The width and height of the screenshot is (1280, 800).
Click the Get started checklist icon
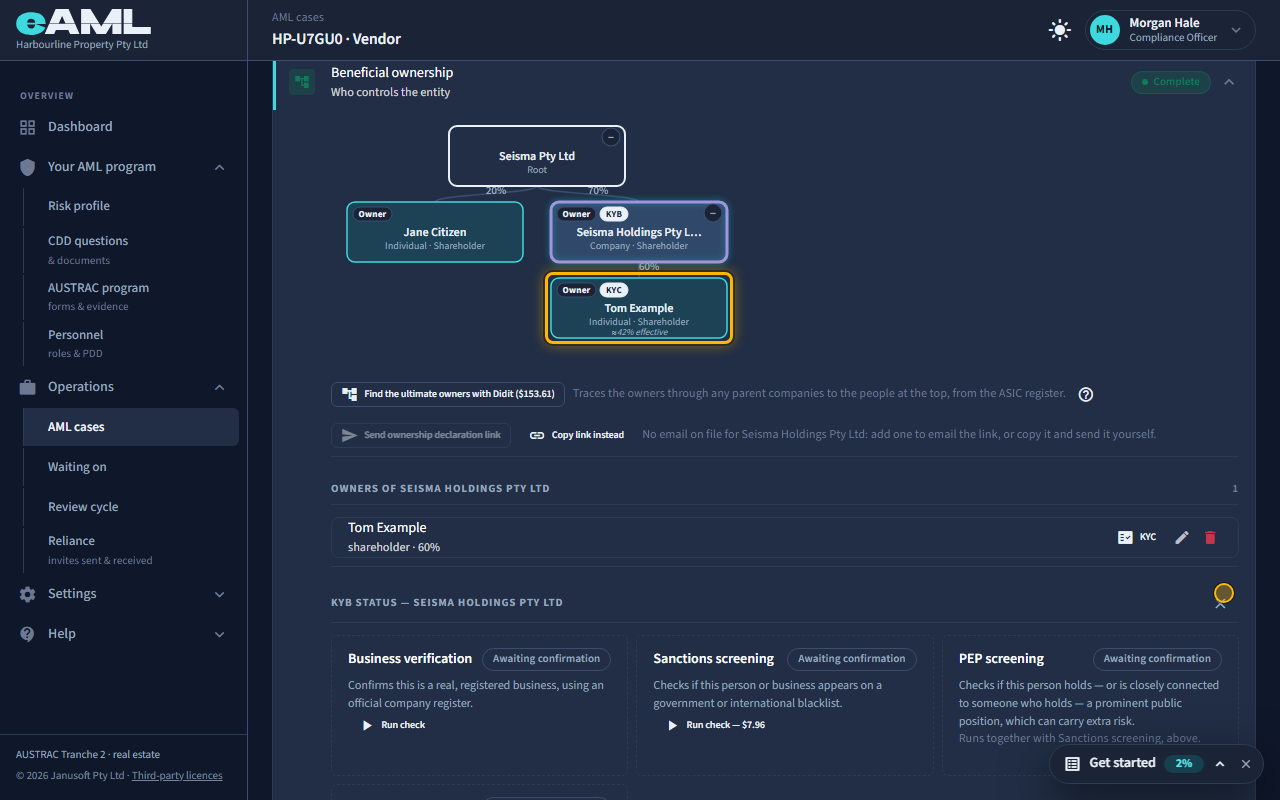[1072, 764]
